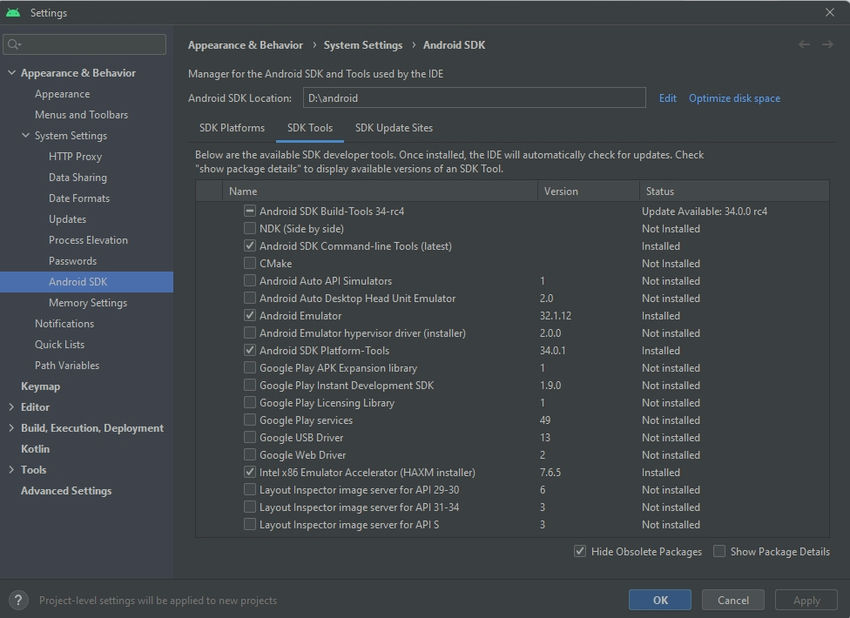This screenshot has height=618, width=850.
Task: Expand Build, Execution, Deployment settings
Action: click(11, 427)
